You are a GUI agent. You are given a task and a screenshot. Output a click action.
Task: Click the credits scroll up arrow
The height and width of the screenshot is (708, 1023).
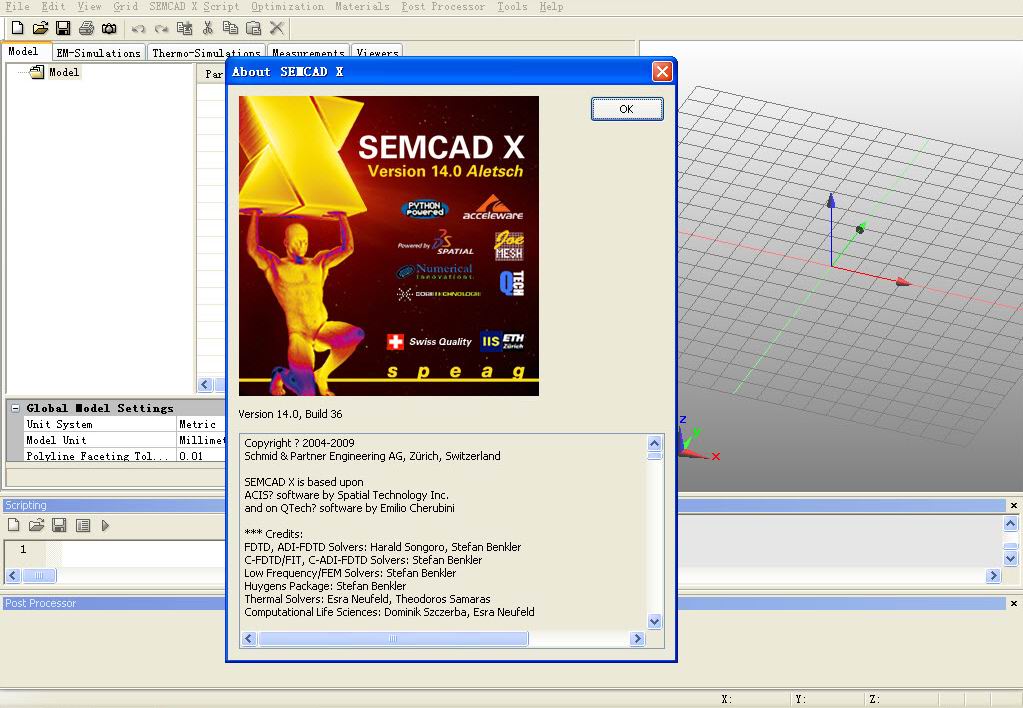654,444
